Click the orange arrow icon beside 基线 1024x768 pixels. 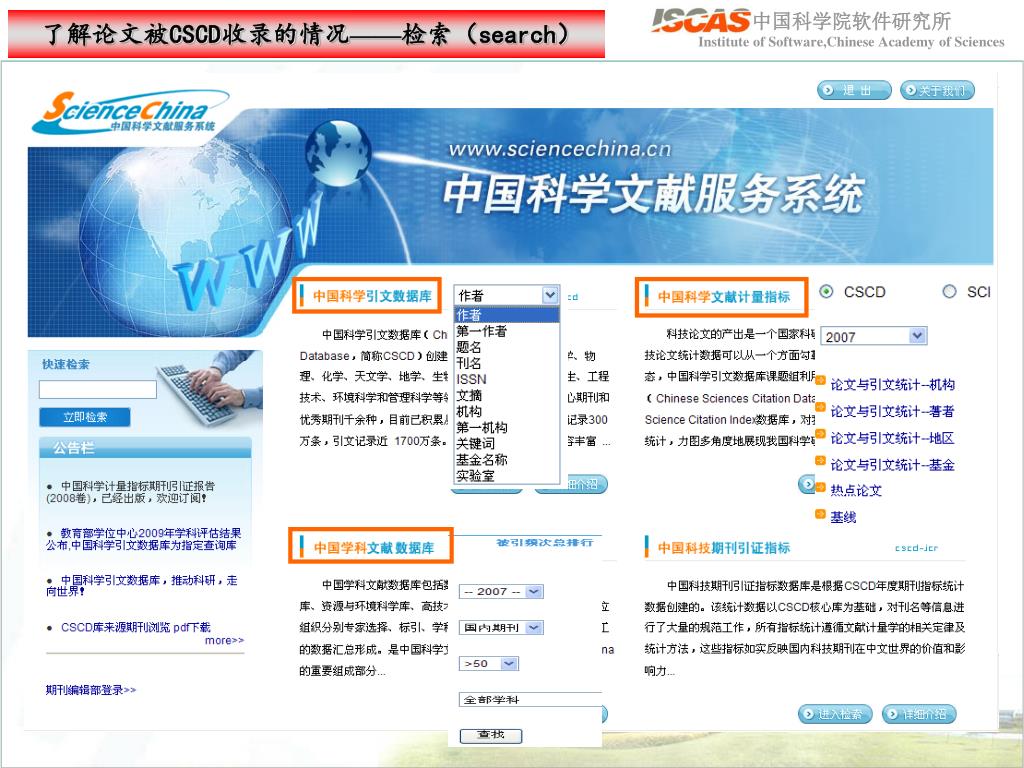pos(821,514)
